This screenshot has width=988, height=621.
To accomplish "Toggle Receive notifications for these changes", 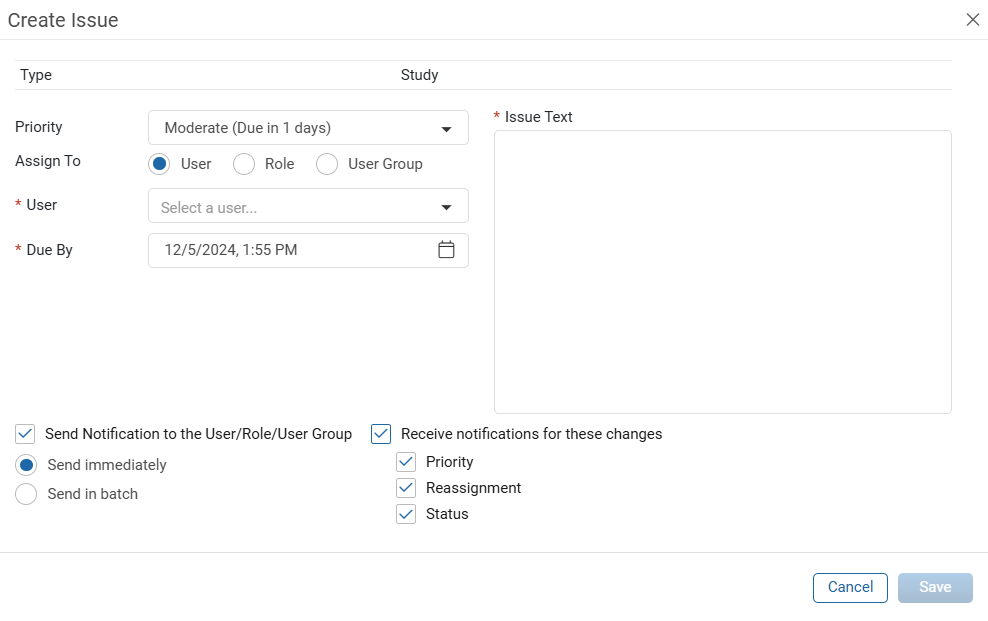I will [381, 434].
